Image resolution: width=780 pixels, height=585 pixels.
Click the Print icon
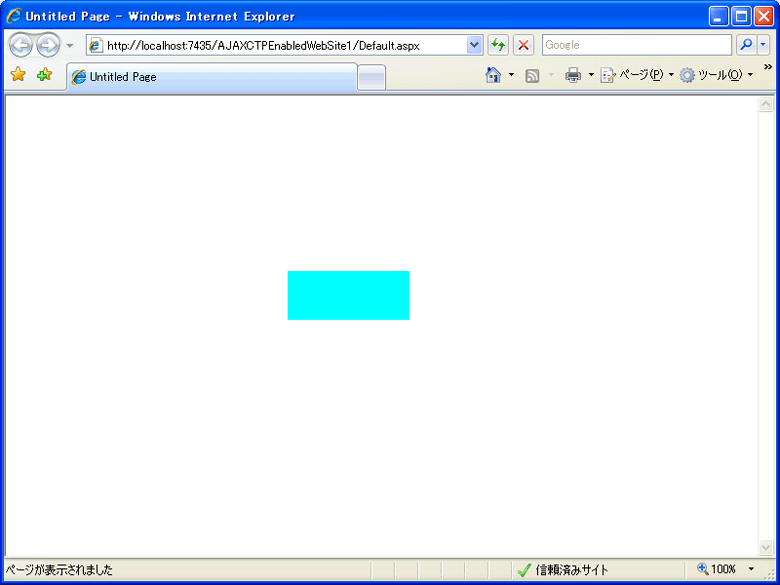573,75
